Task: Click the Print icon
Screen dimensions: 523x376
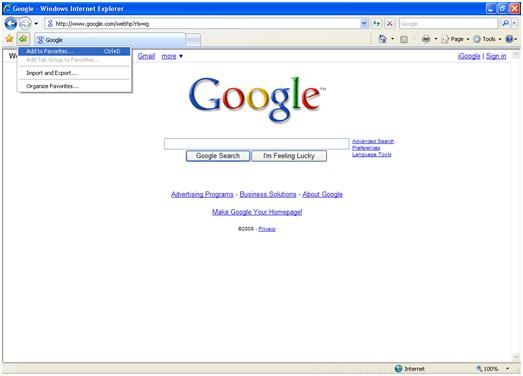Action: [x=426, y=39]
